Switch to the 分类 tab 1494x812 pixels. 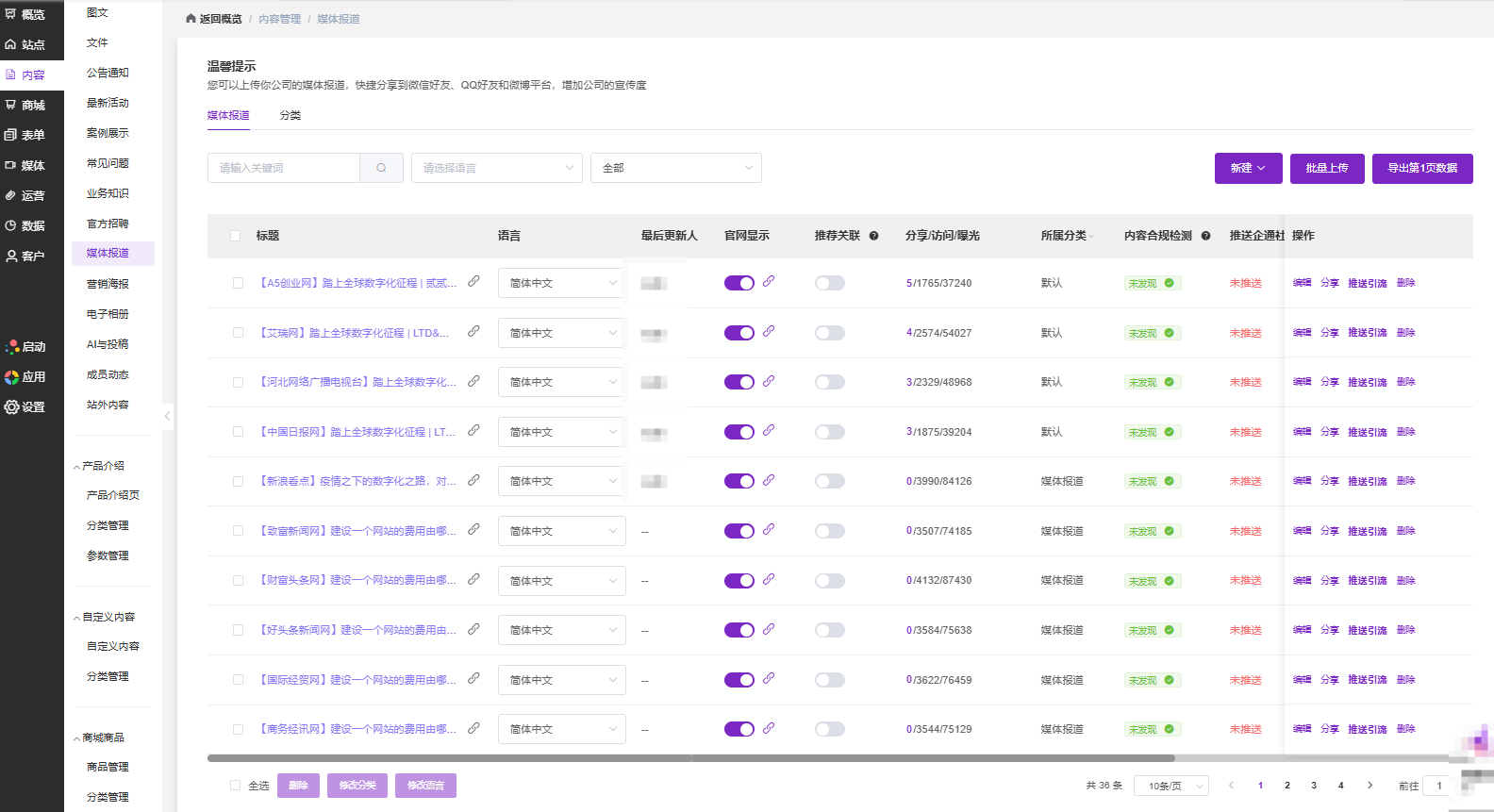click(290, 115)
